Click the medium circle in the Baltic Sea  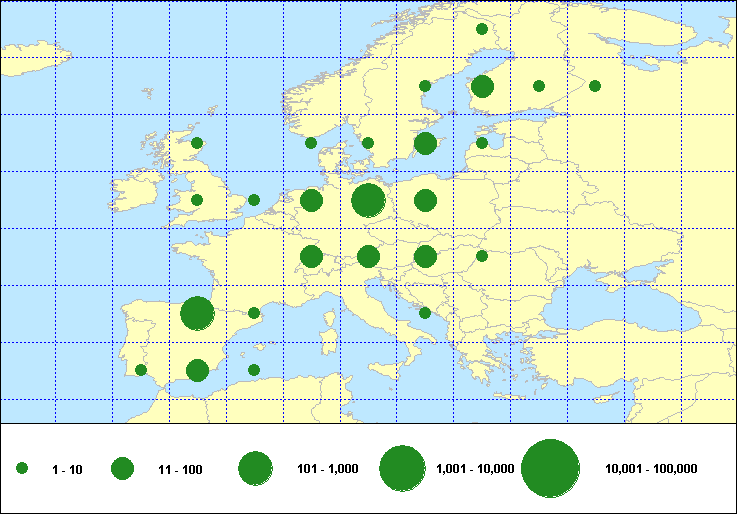(x=425, y=143)
